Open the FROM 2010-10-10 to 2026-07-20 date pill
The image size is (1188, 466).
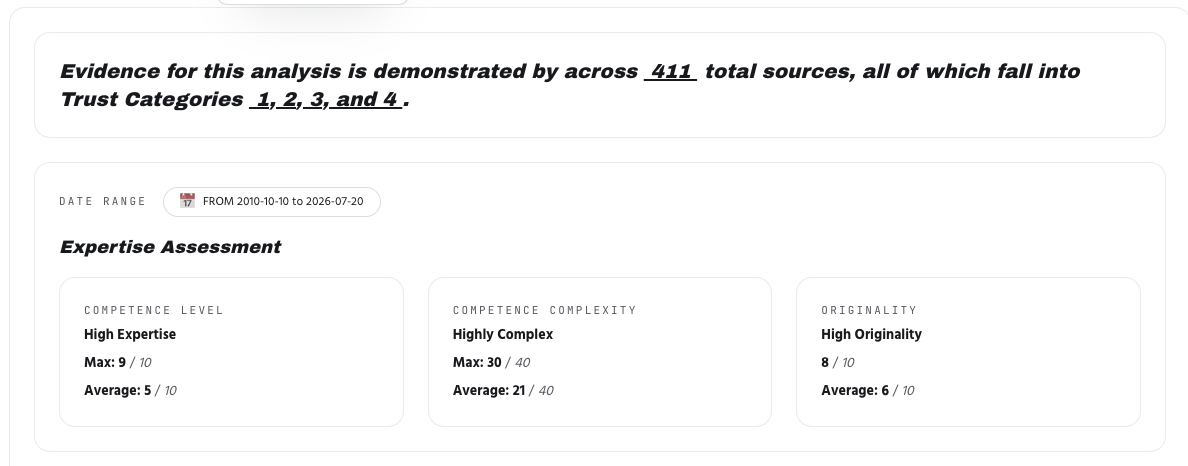(x=271, y=202)
